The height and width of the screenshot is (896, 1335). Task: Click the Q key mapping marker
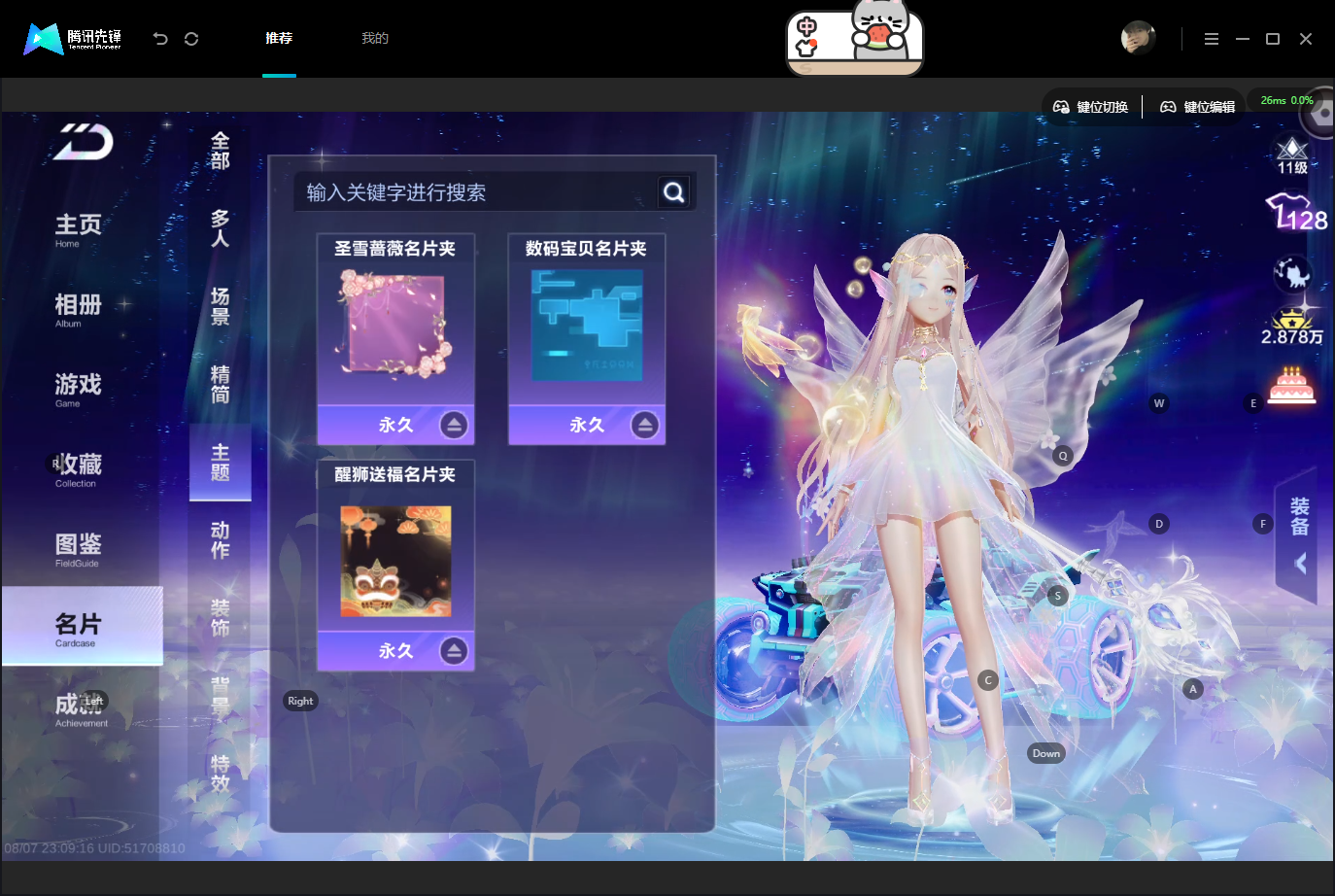point(1063,456)
